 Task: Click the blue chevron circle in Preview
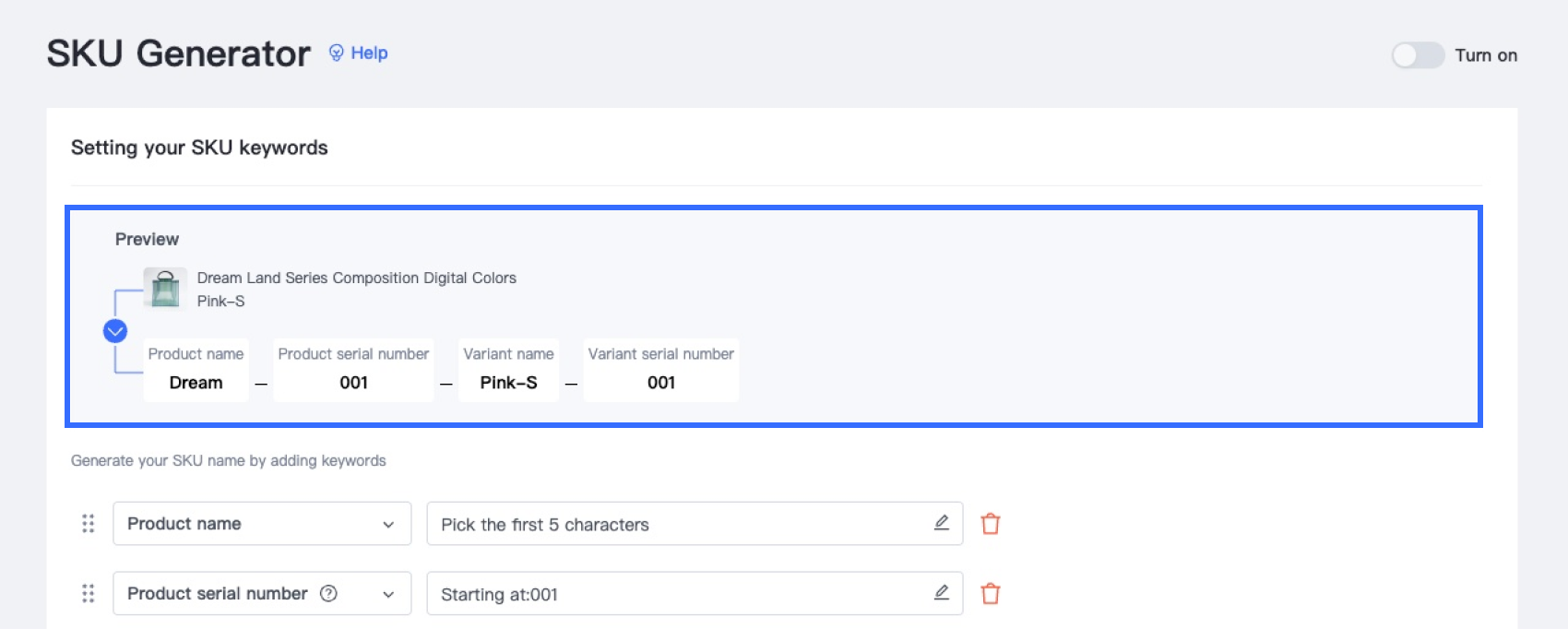click(115, 331)
